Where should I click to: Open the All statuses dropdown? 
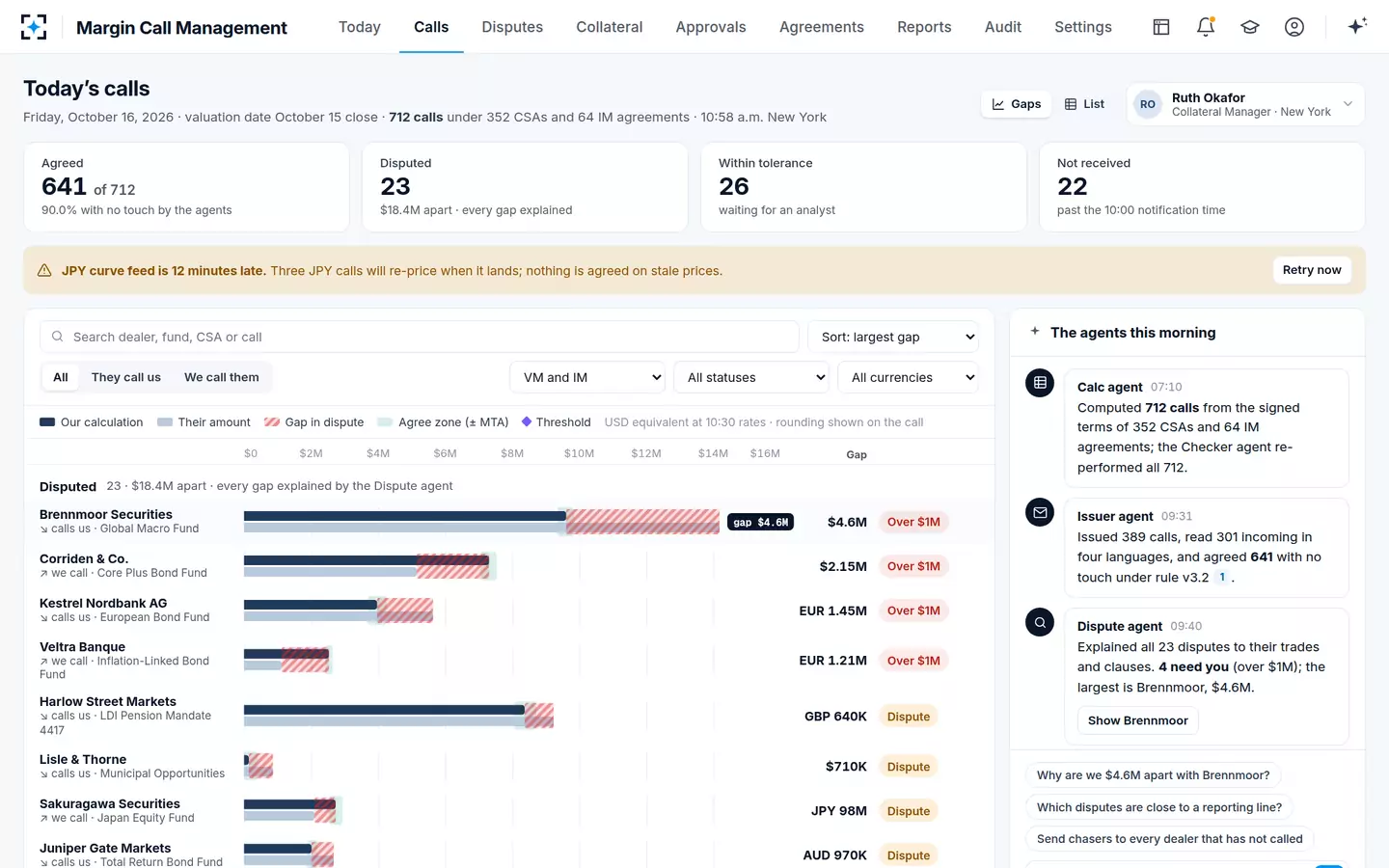(751, 377)
